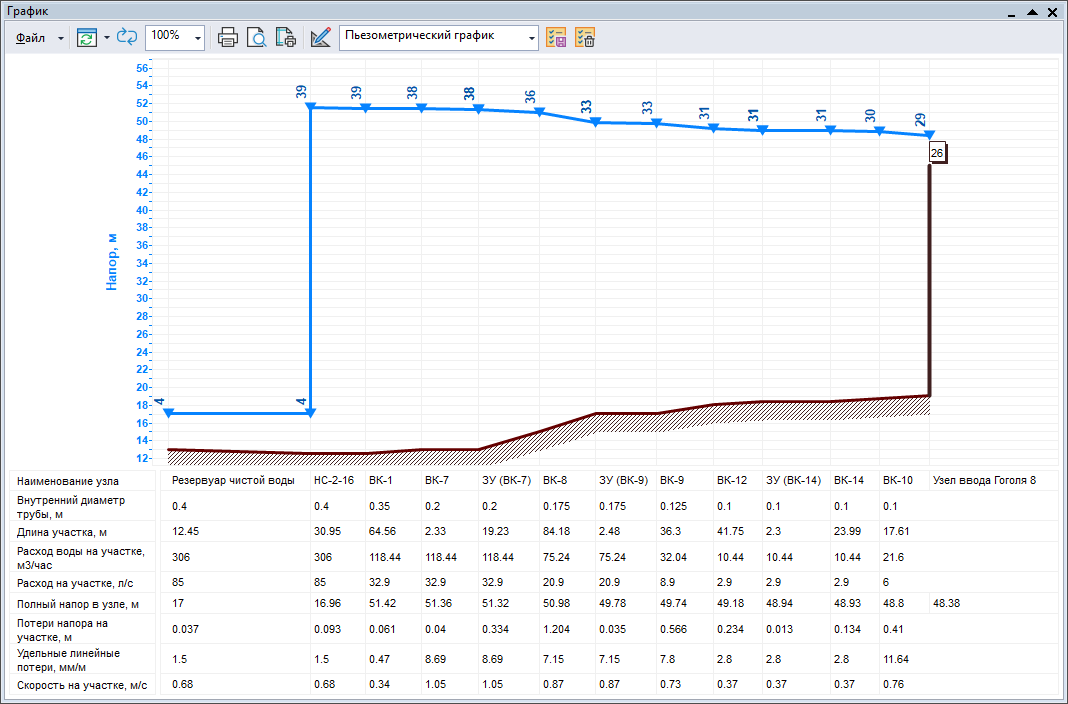The image size is (1068, 704).
Task: Open graph settings ruler-pencil icon
Action: [x=320, y=38]
